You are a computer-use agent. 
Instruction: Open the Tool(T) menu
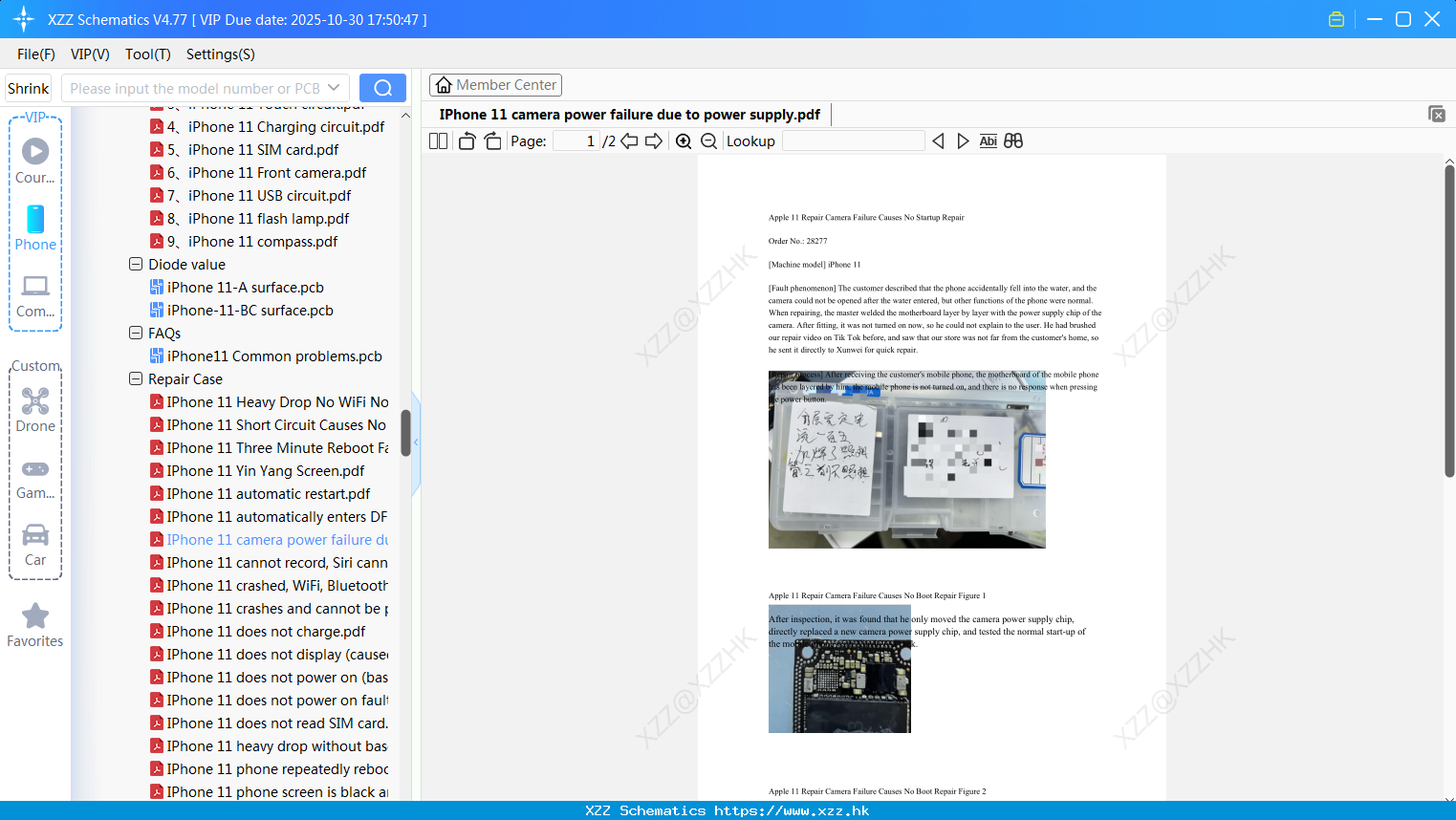click(148, 54)
